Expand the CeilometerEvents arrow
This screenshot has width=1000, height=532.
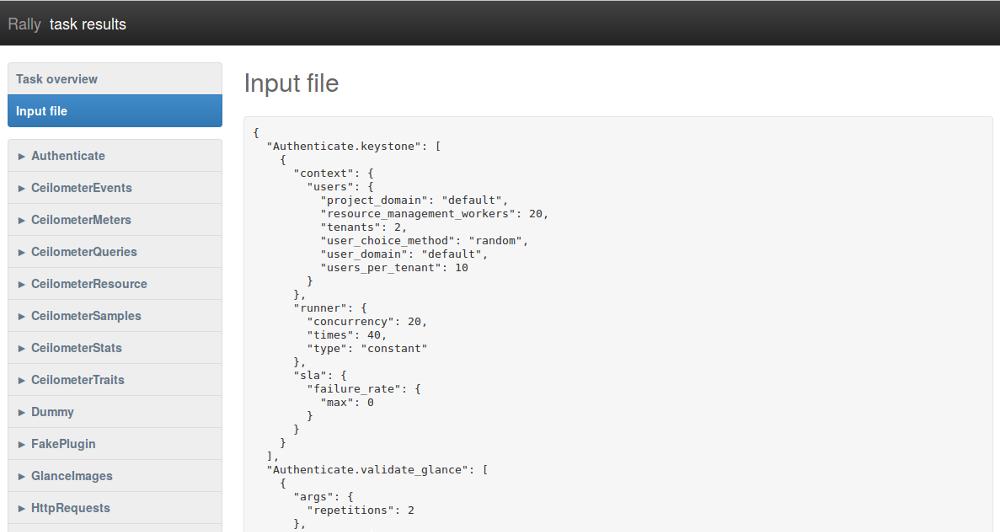(x=22, y=189)
